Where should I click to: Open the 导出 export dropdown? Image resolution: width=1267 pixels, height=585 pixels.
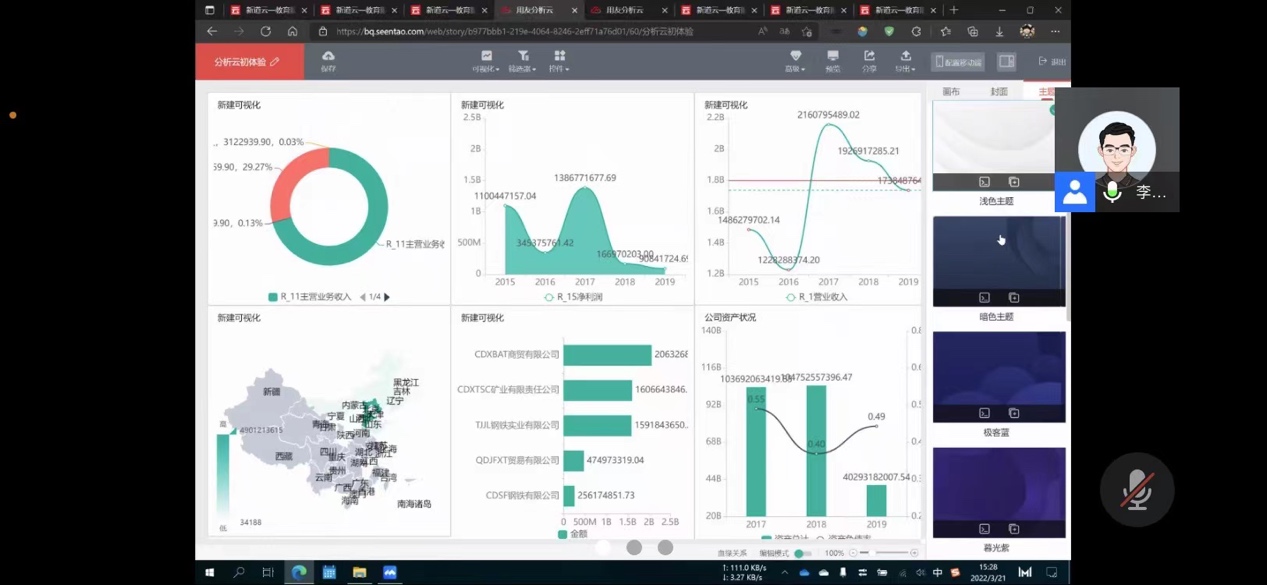[x=905, y=61]
